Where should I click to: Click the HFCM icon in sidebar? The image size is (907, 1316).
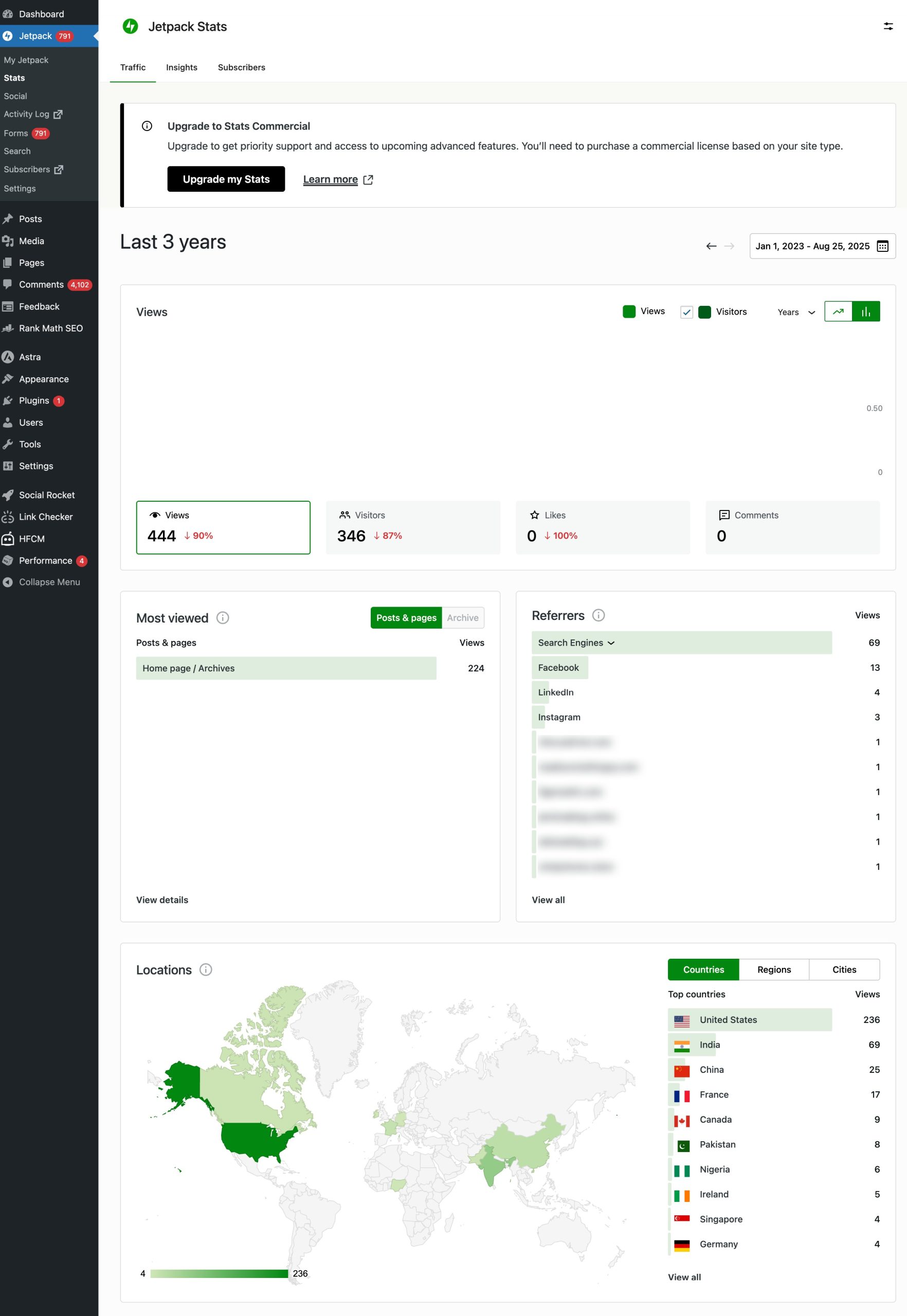coord(8,539)
